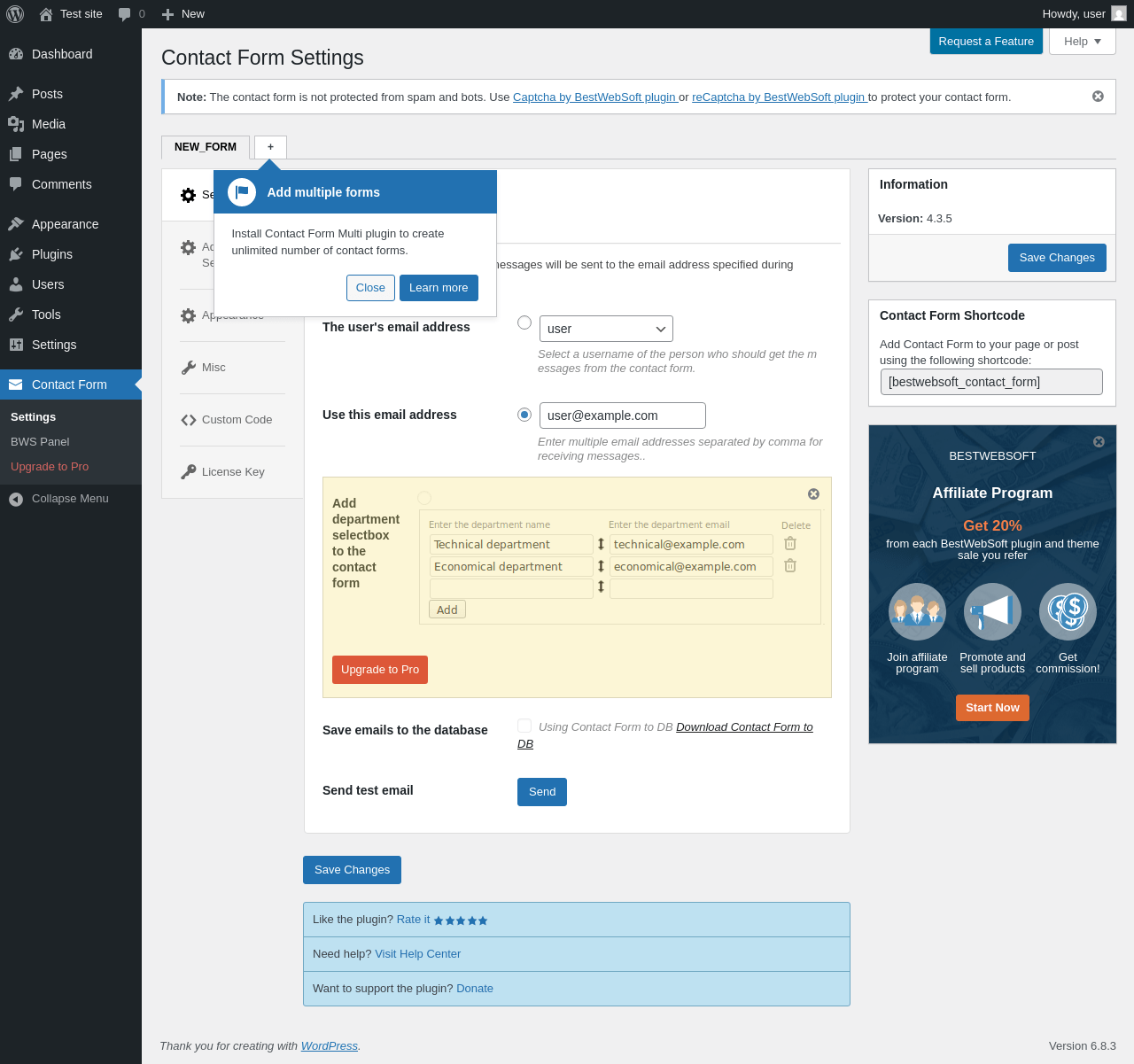Select the department selectbox radio button

pos(424,498)
